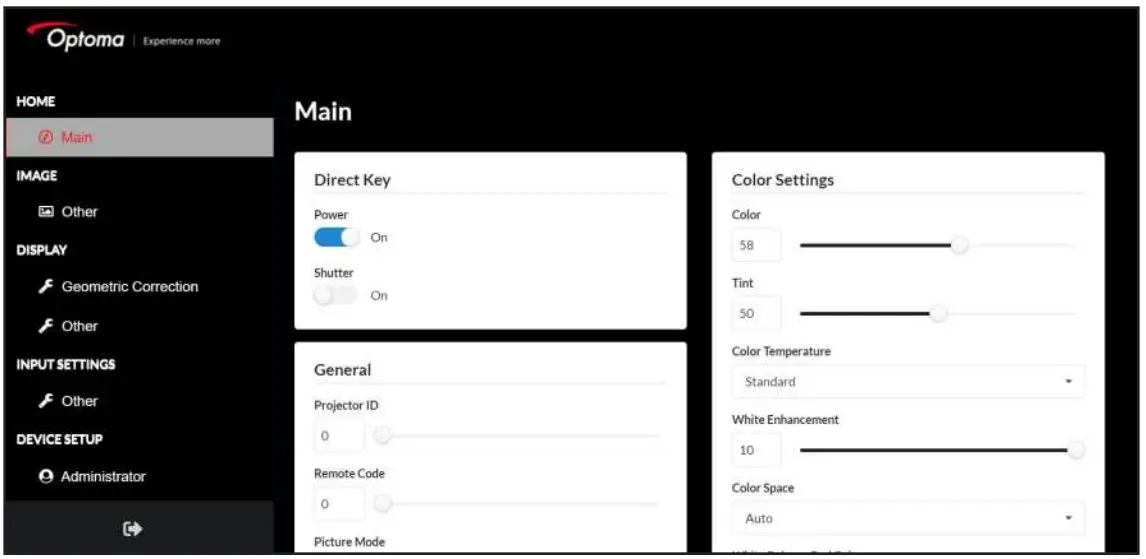The width and height of the screenshot is (1146, 559).
Task: Click the White Enhancement value field
Action: (x=757, y=451)
